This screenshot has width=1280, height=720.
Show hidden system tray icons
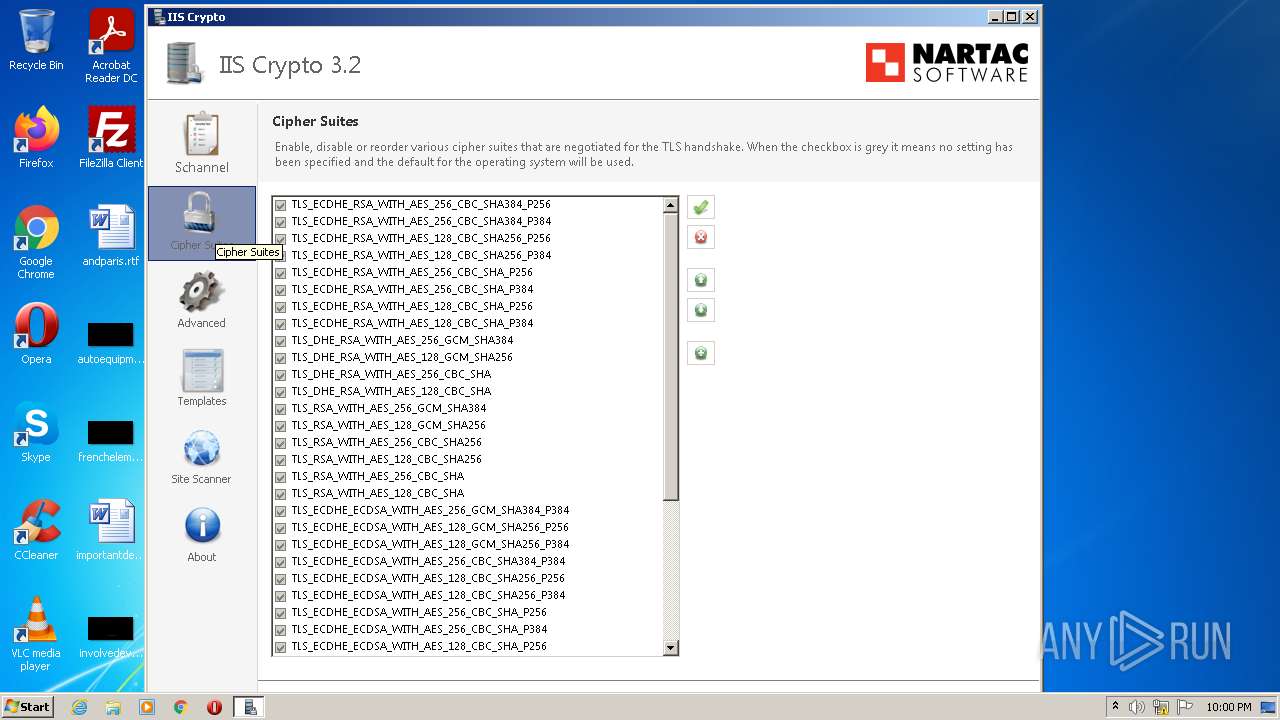click(1116, 707)
